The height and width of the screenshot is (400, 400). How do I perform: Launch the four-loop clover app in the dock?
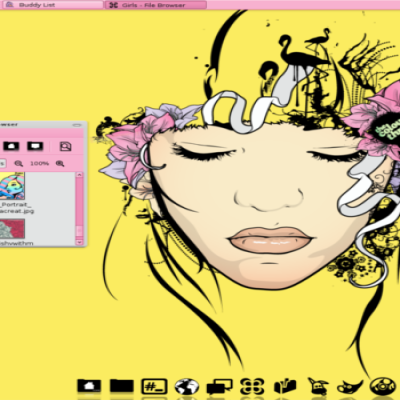[x=252, y=387]
